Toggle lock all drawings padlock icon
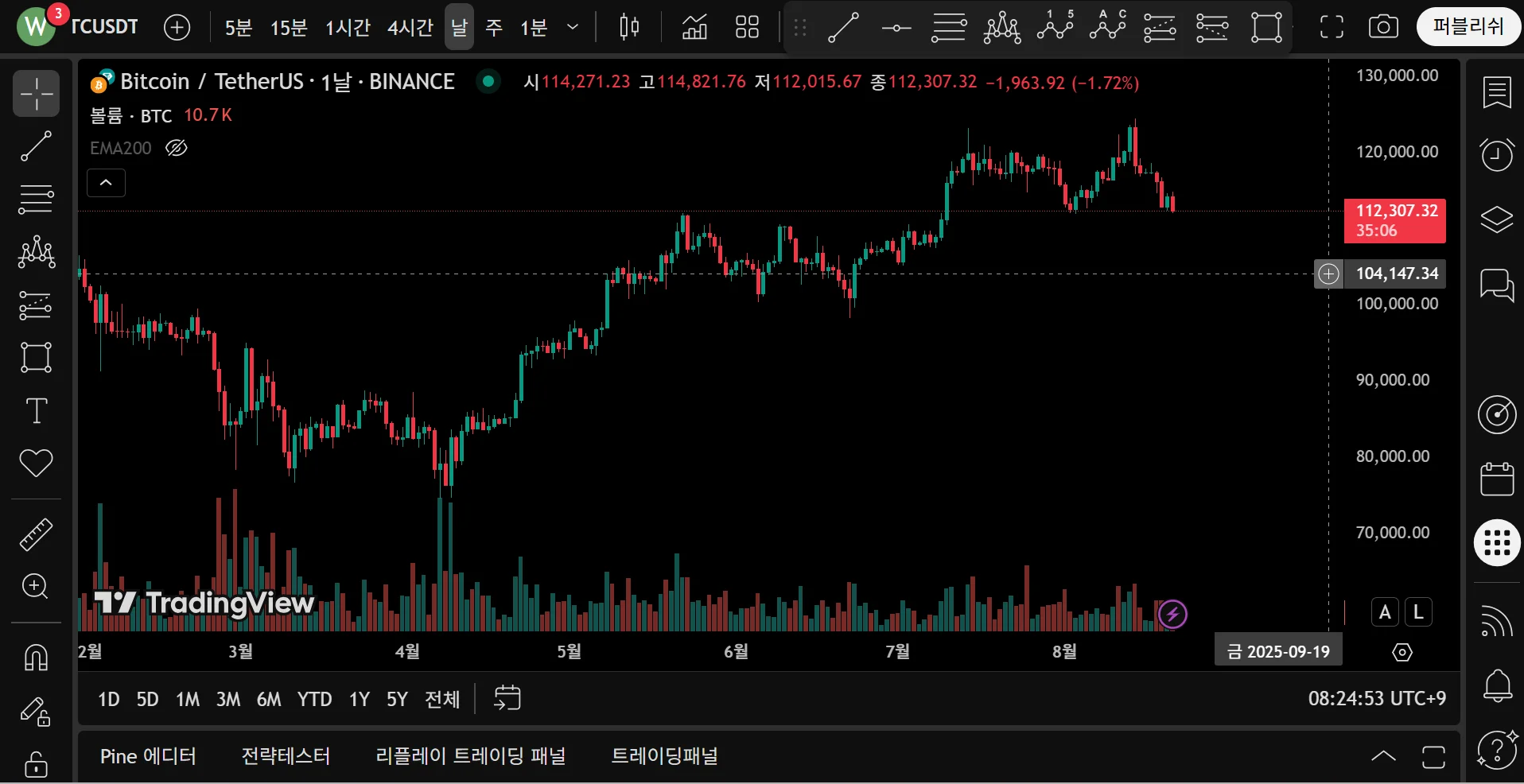The height and width of the screenshot is (784, 1524). point(36,763)
